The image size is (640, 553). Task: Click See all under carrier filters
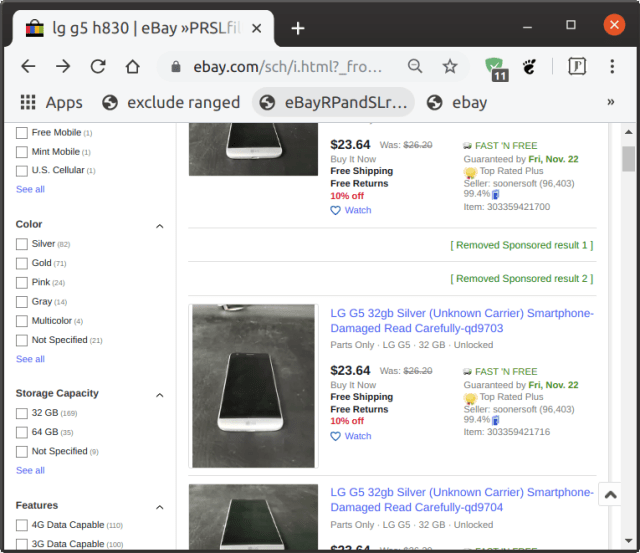(30, 189)
